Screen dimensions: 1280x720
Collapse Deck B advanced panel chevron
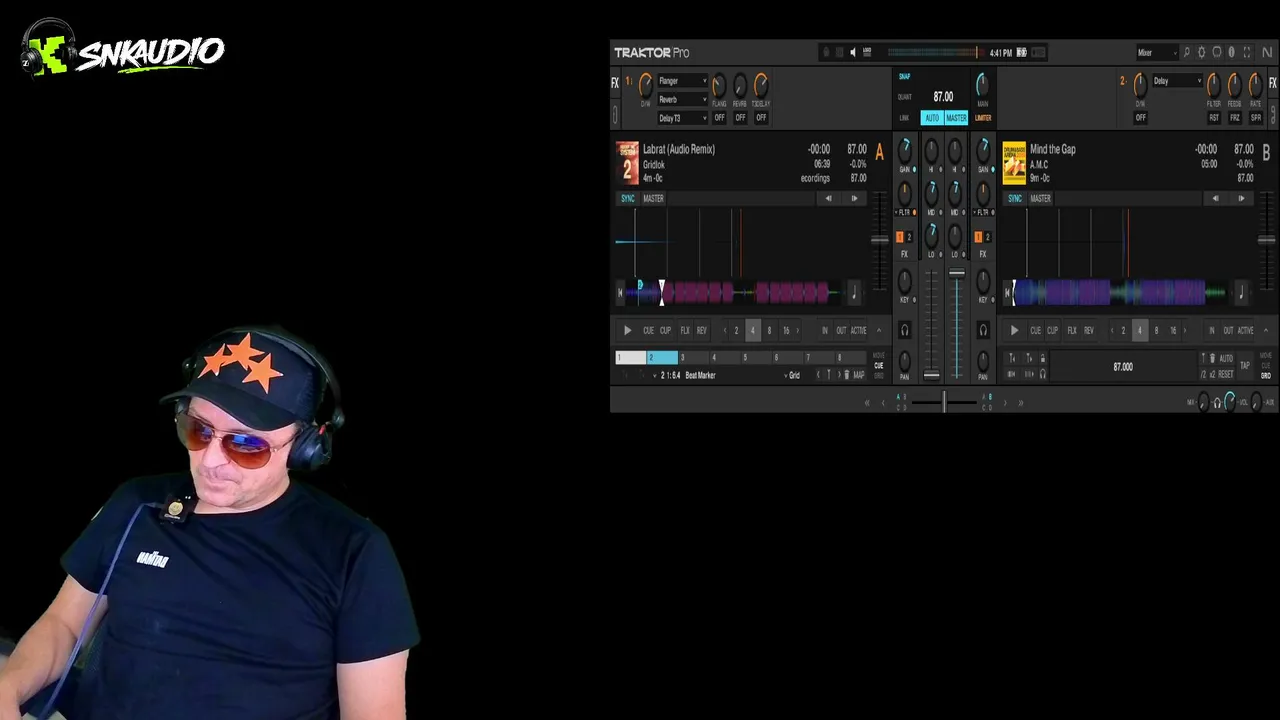[1266, 331]
